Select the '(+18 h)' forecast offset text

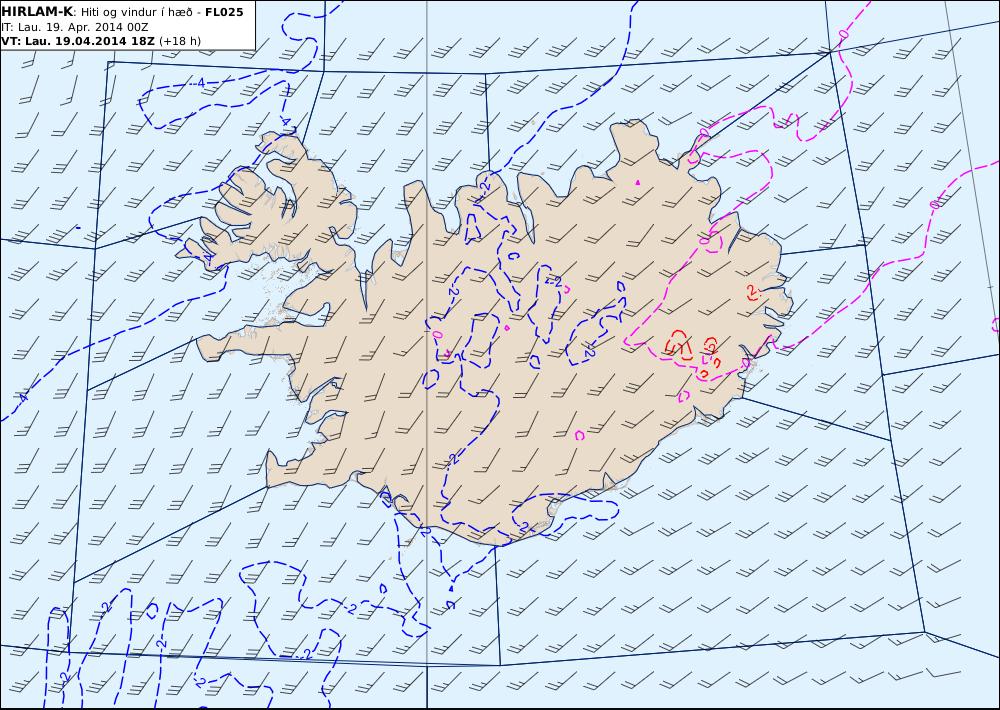[x=180, y=41]
